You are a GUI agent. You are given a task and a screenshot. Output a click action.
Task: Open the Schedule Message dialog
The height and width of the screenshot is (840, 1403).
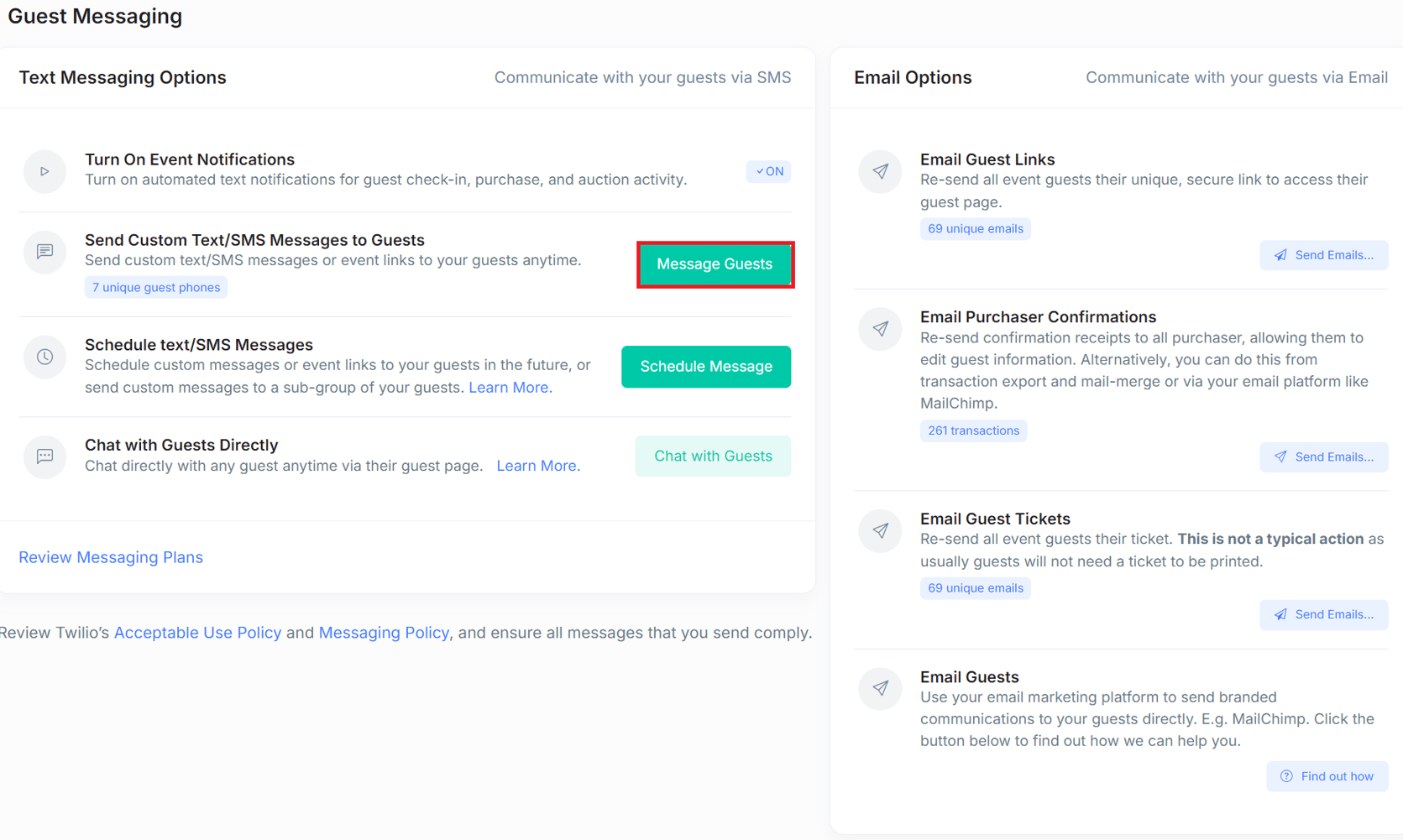click(x=705, y=367)
